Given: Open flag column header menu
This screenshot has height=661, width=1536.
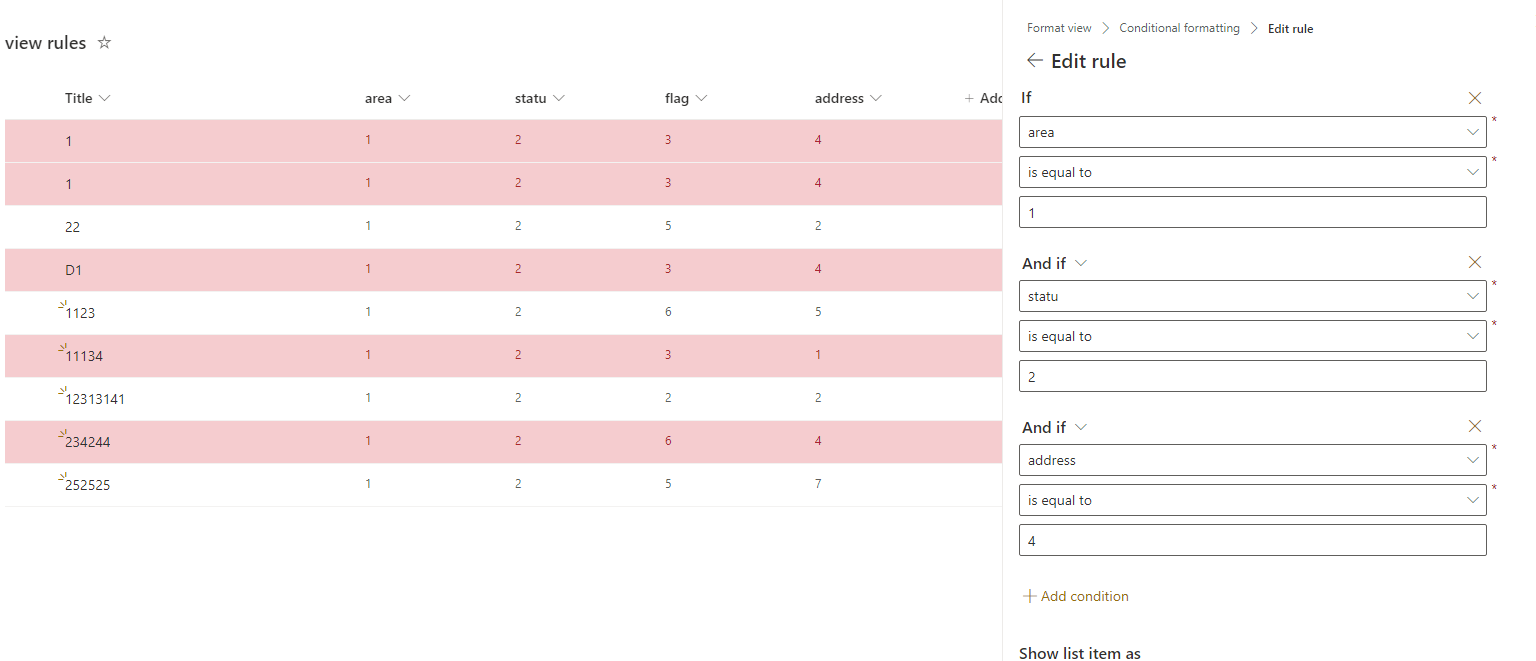Looking at the screenshot, I should [x=686, y=98].
